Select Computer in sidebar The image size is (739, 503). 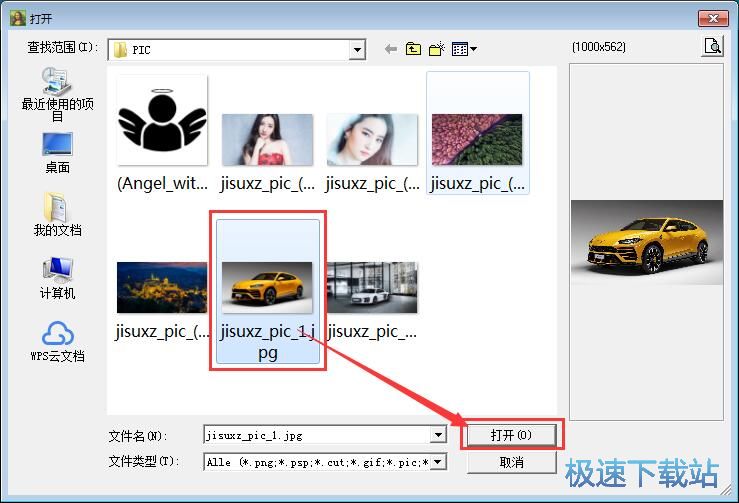[x=57, y=277]
